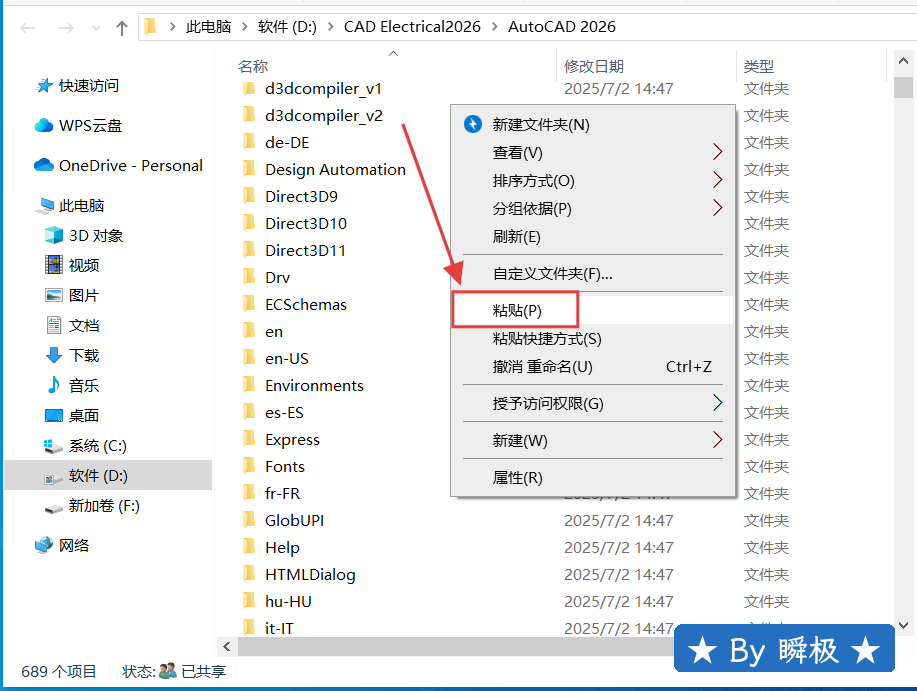917x691 pixels.
Task: Click the 新建文件夹(N) blue icon
Action: coord(473,125)
